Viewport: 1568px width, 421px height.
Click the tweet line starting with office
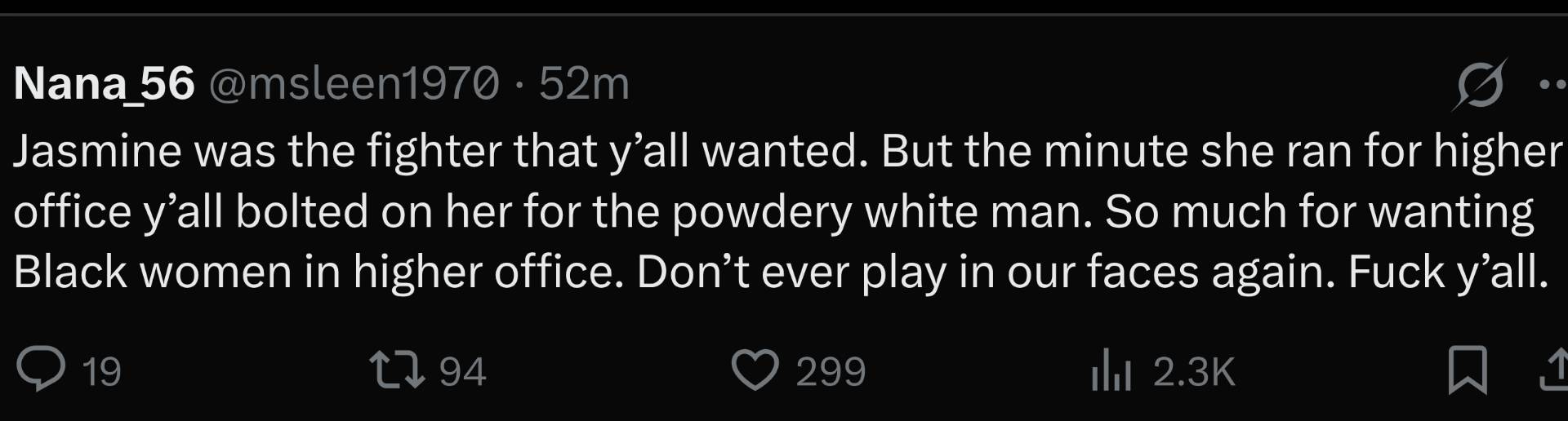click(x=772, y=212)
